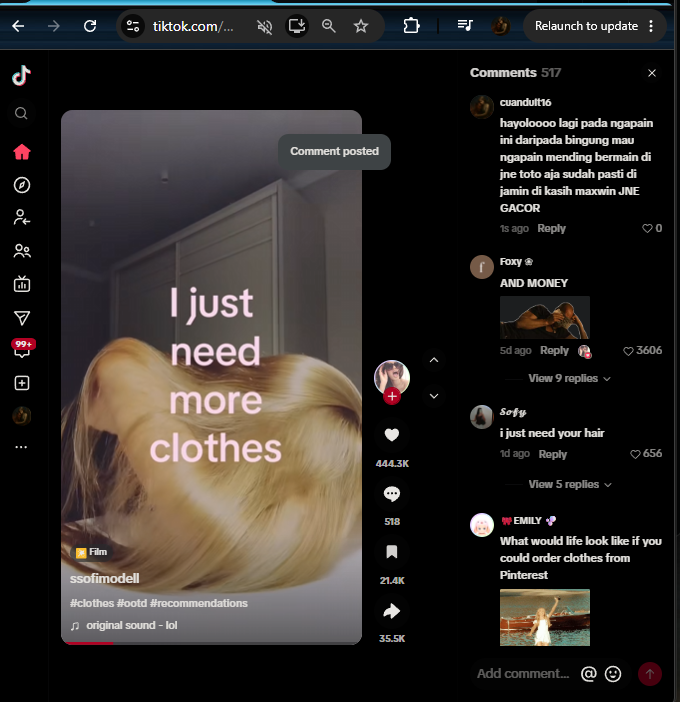Open Foxy's commenter avatar
The image size is (680, 702).
(x=482, y=267)
